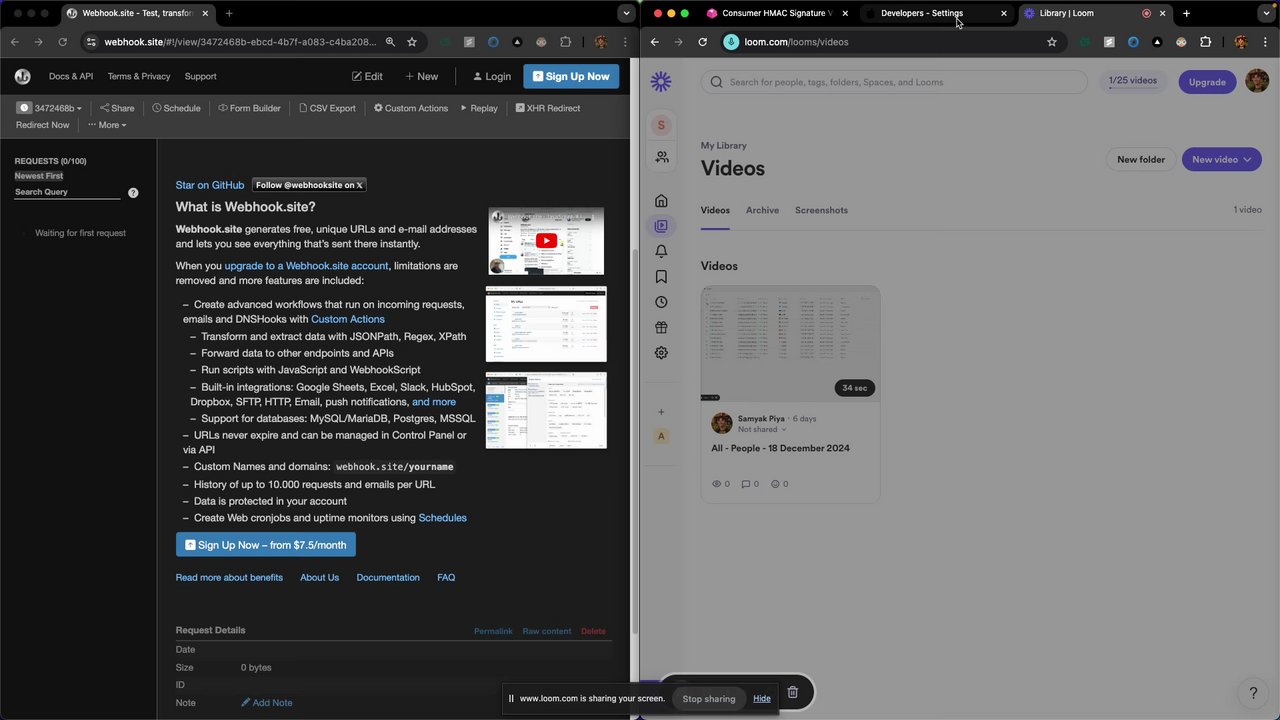Toggle Newest First sort order
The height and width of the screenshot is (720, 1280).
click(39, 176)
